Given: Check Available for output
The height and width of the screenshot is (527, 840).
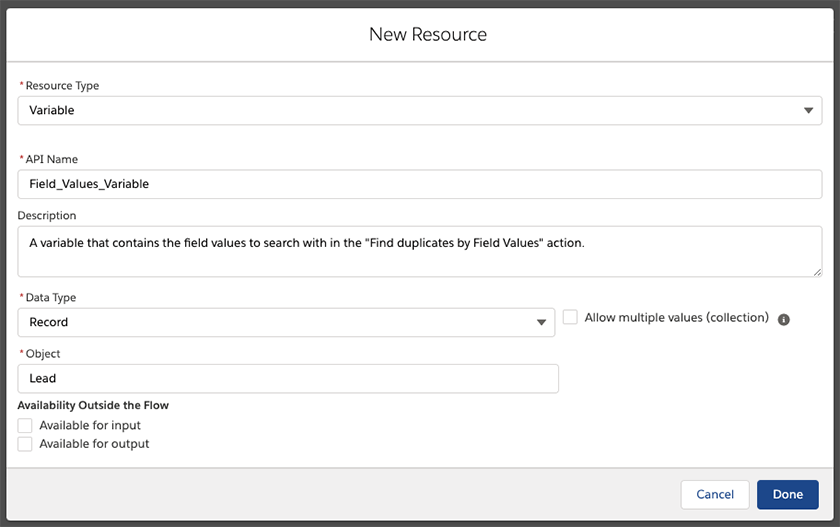Looking at the screenshot, I should pyautogui.click(x=25, y=444).
